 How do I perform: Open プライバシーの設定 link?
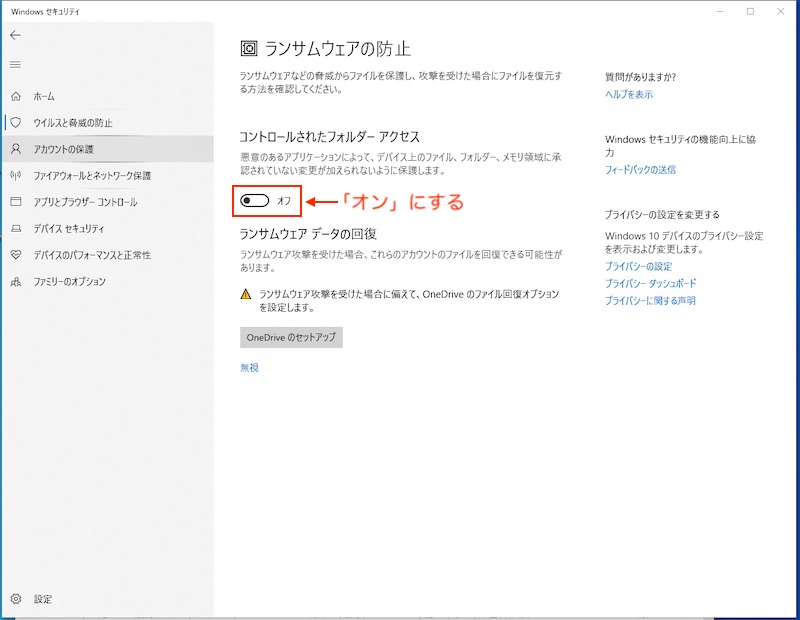639,266
